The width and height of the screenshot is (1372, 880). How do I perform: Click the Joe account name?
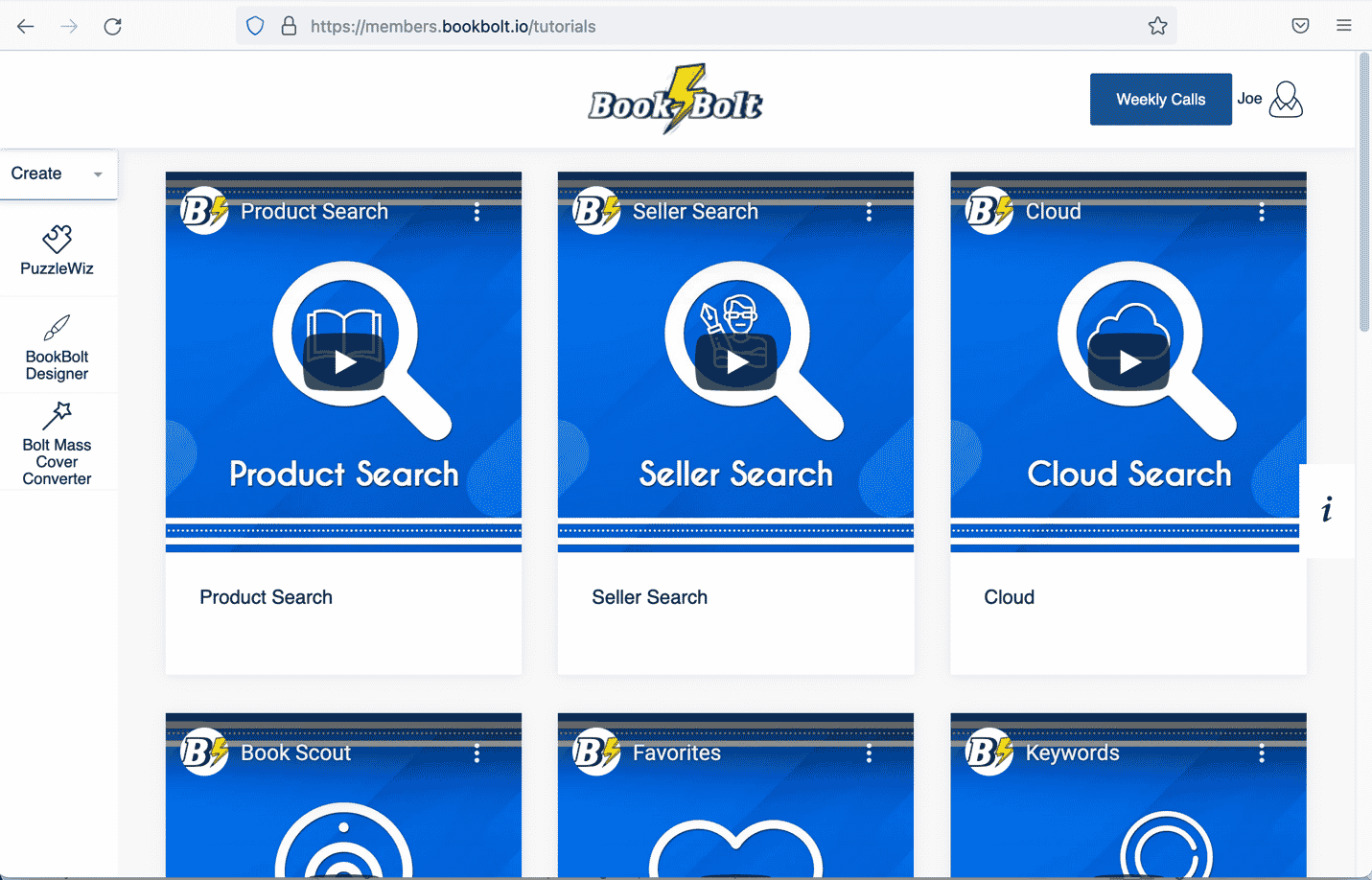click(1249, 99)
